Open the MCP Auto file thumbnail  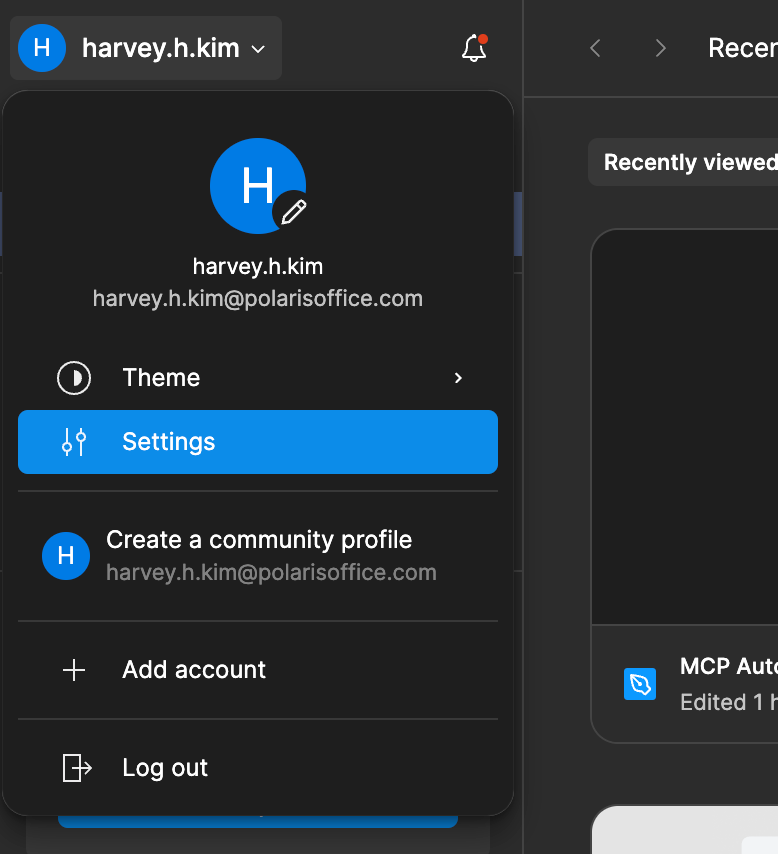point(685,427)
